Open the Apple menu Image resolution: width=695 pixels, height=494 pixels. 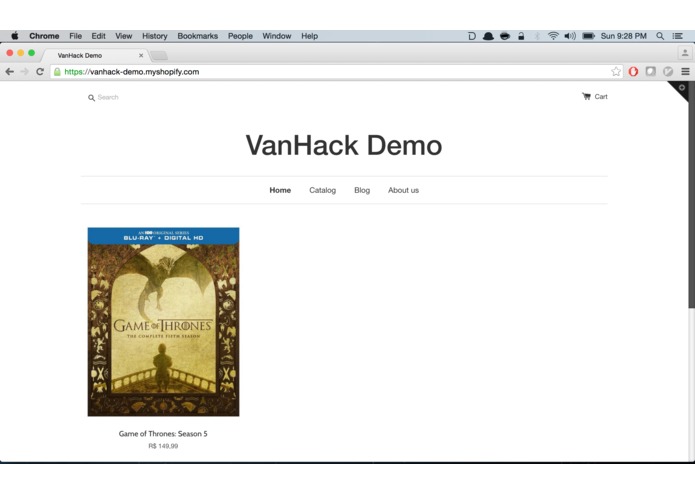pyautogui.click(x=15, y=36)
